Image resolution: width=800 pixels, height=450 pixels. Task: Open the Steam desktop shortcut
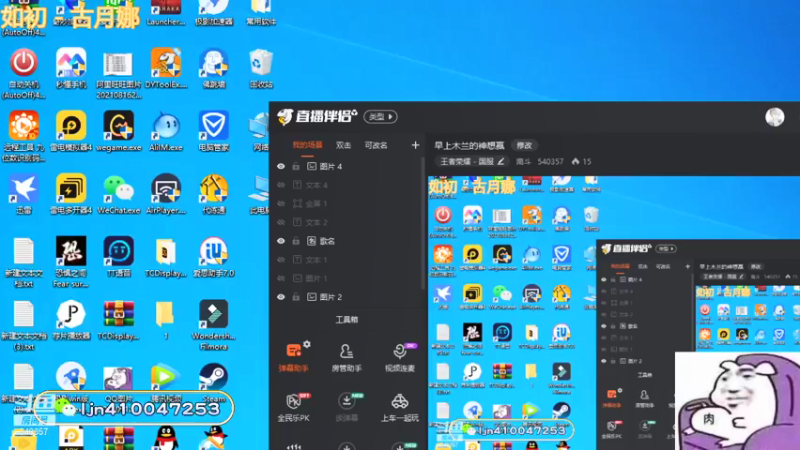tap(214, 383)
